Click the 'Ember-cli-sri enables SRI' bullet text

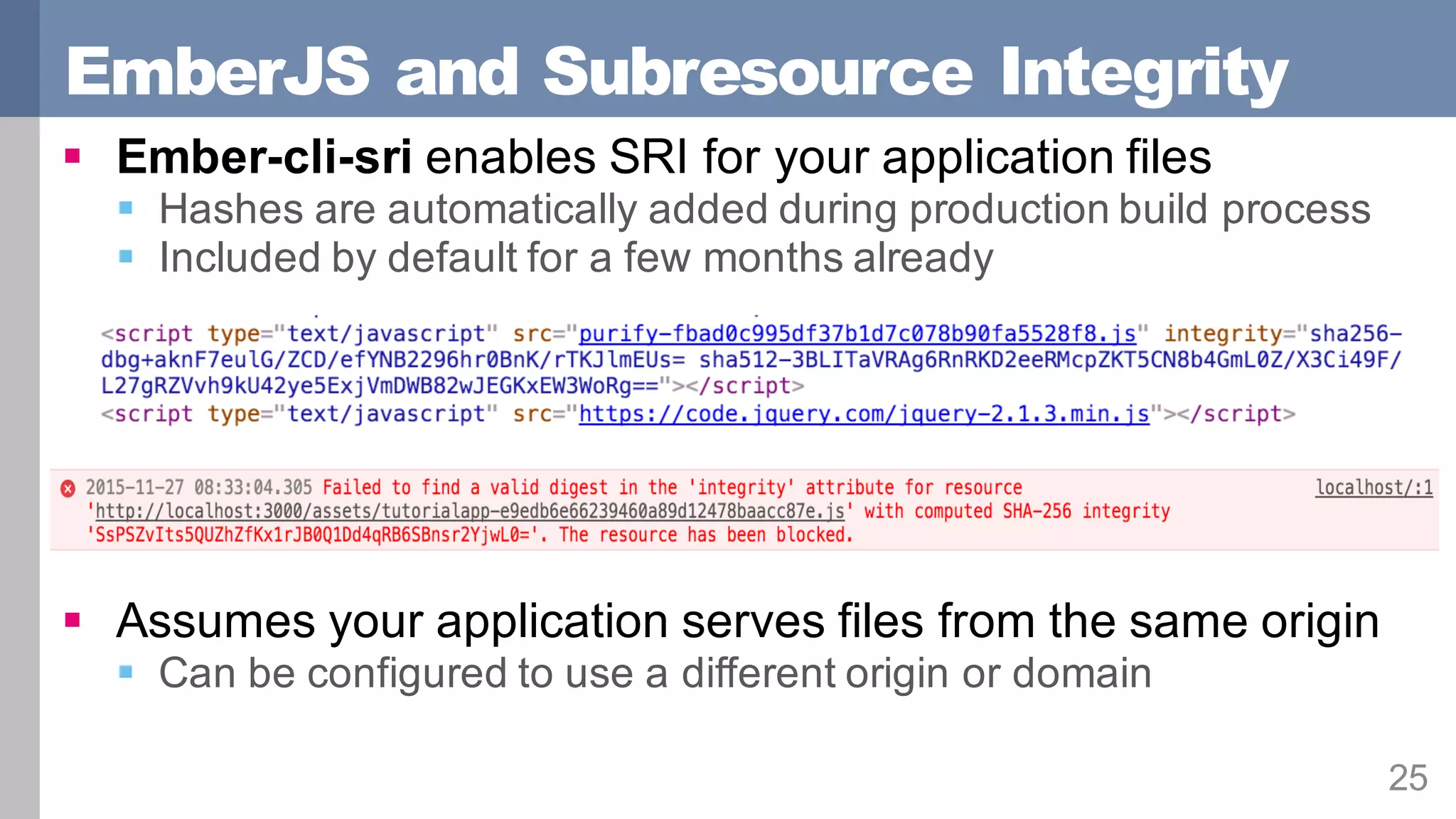(664, 157)
